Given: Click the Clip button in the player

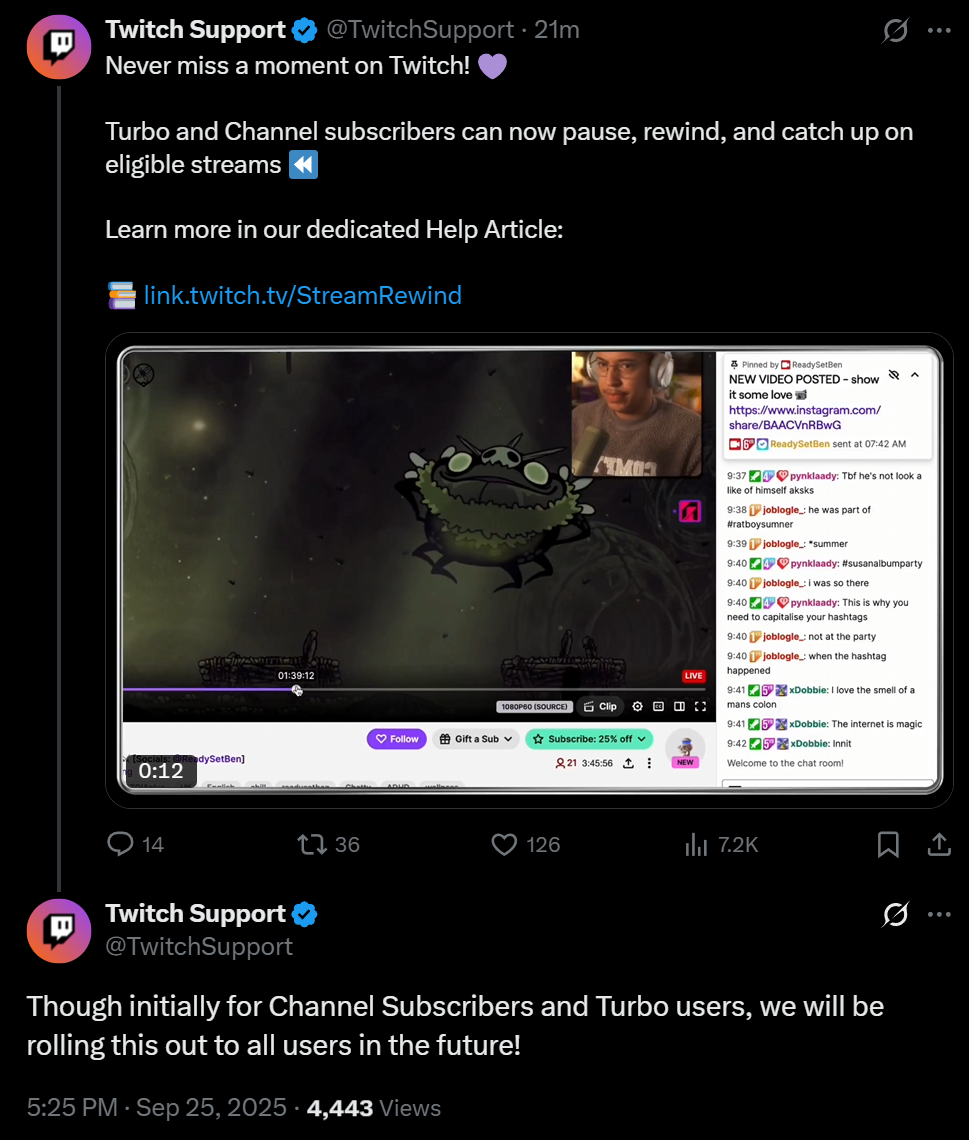Looking at the screenshot, I should coord(600,706).
